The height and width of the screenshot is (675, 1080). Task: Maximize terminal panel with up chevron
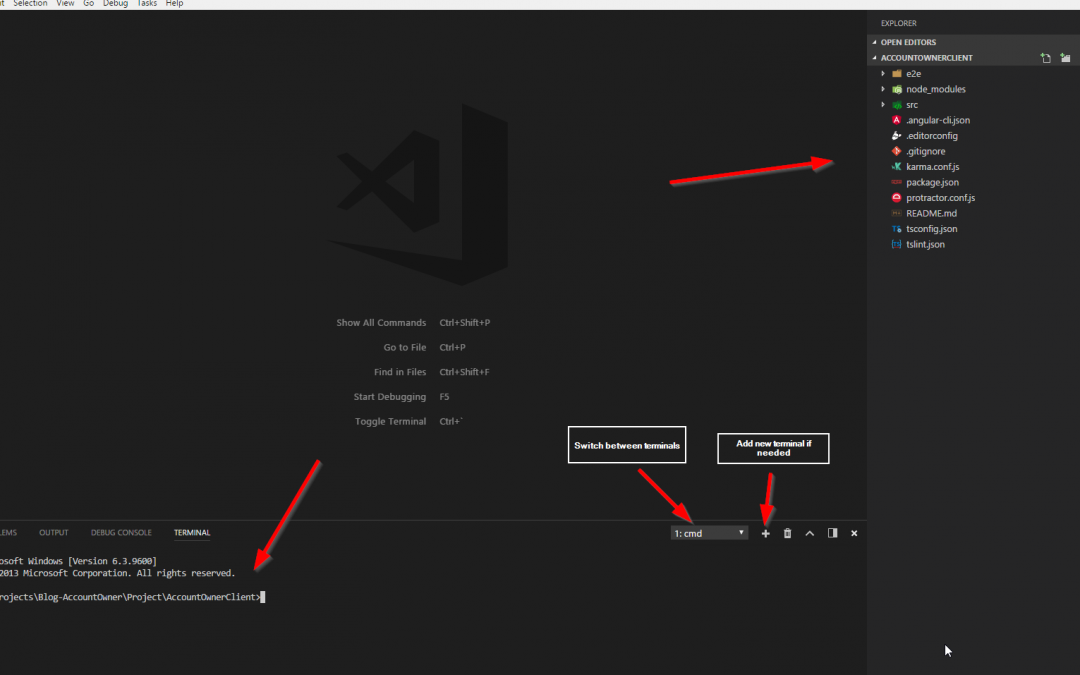810,534
